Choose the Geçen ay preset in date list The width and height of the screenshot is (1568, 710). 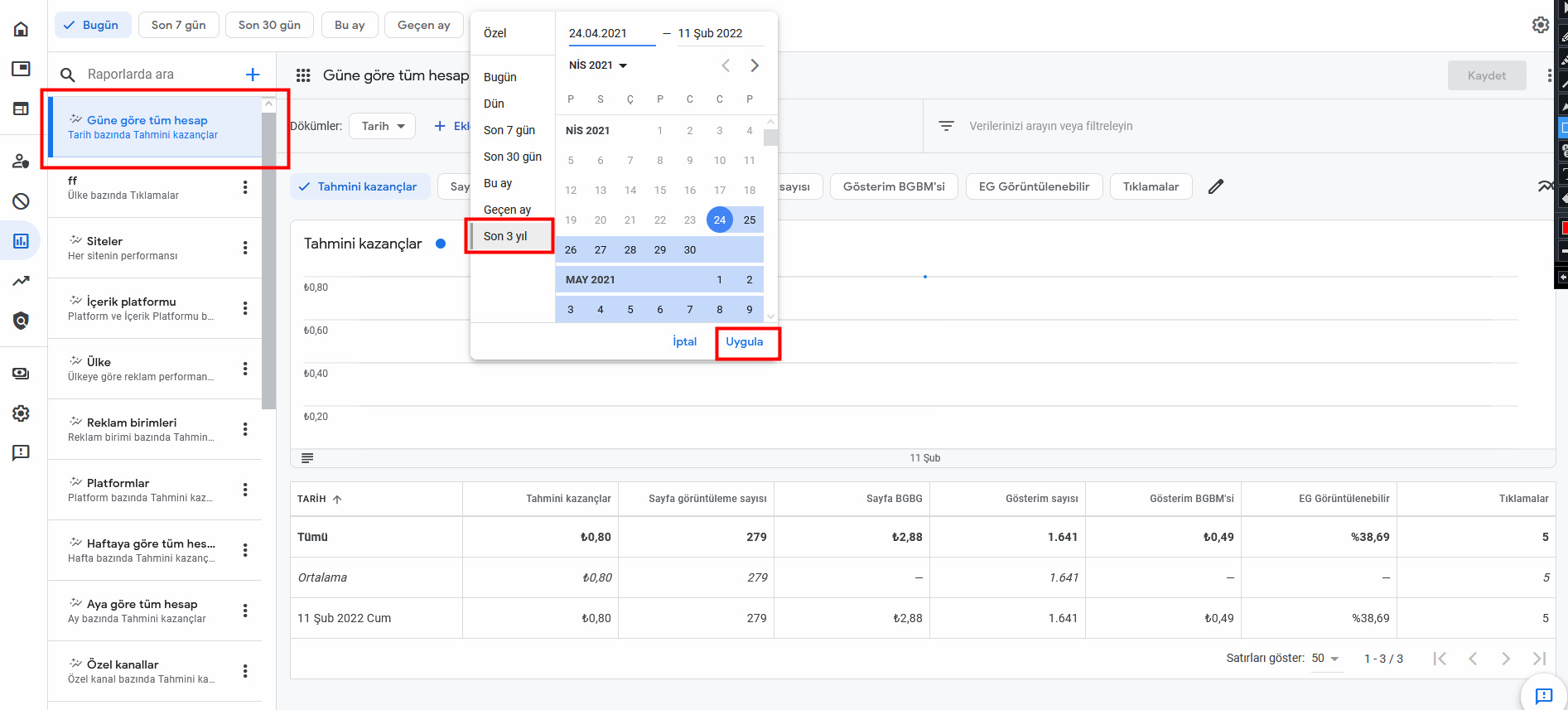[x=507, y=210]
